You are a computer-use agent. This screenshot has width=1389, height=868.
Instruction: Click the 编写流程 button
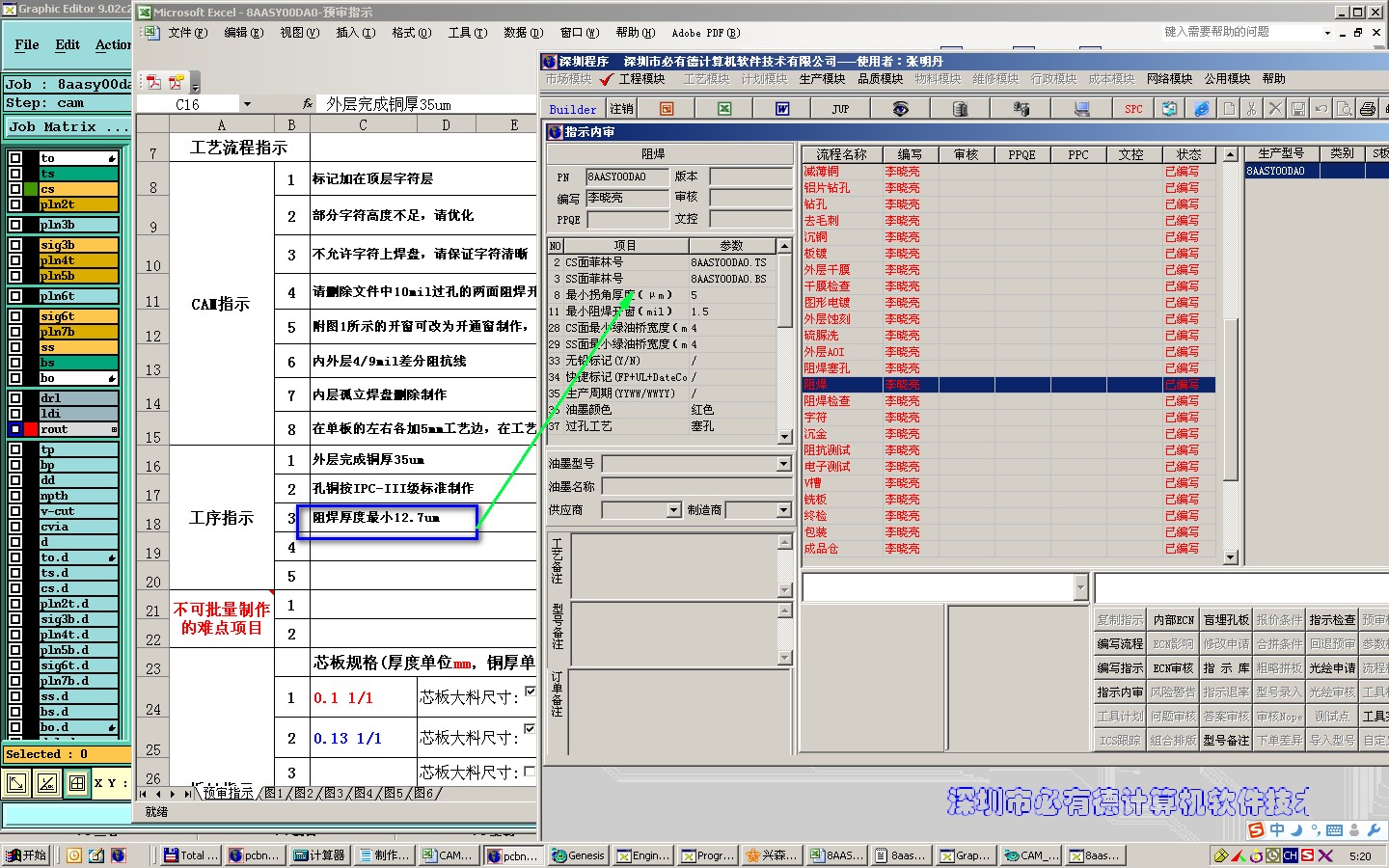click(1120, 644)
